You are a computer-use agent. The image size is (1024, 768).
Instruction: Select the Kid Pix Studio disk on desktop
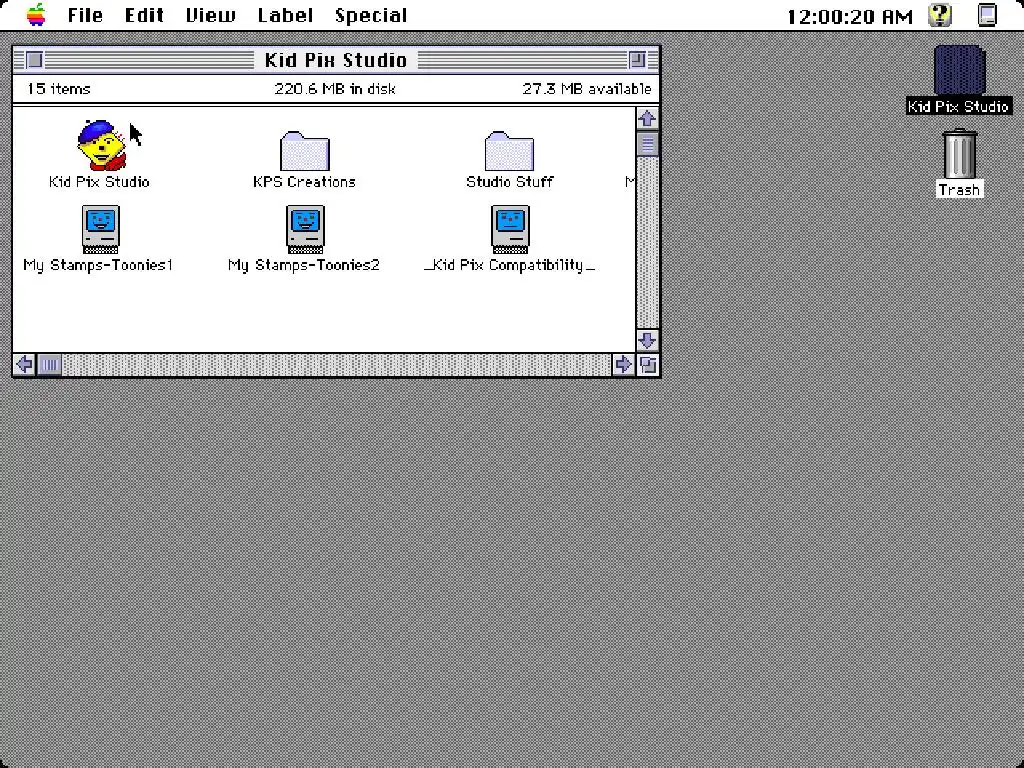[x=959, y=71]
